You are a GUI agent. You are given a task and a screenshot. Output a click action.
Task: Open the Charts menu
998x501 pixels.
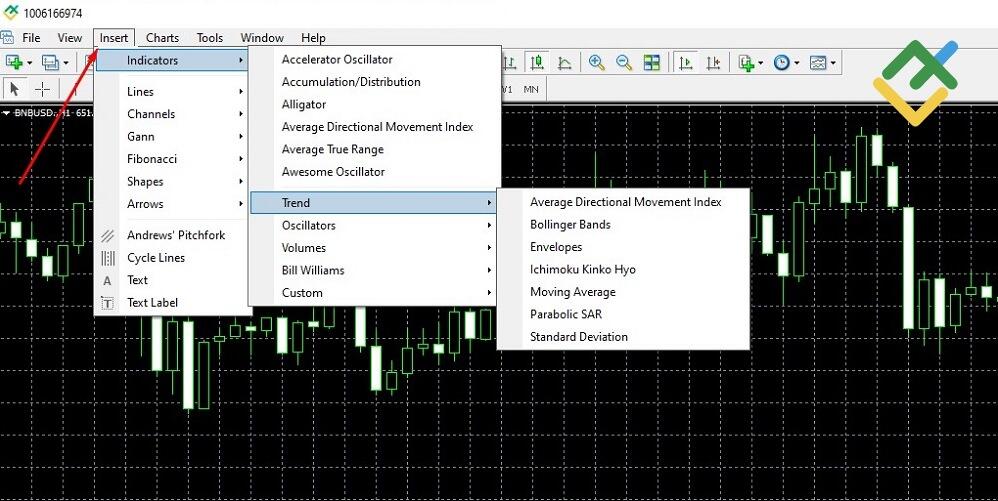coord(162,38)
